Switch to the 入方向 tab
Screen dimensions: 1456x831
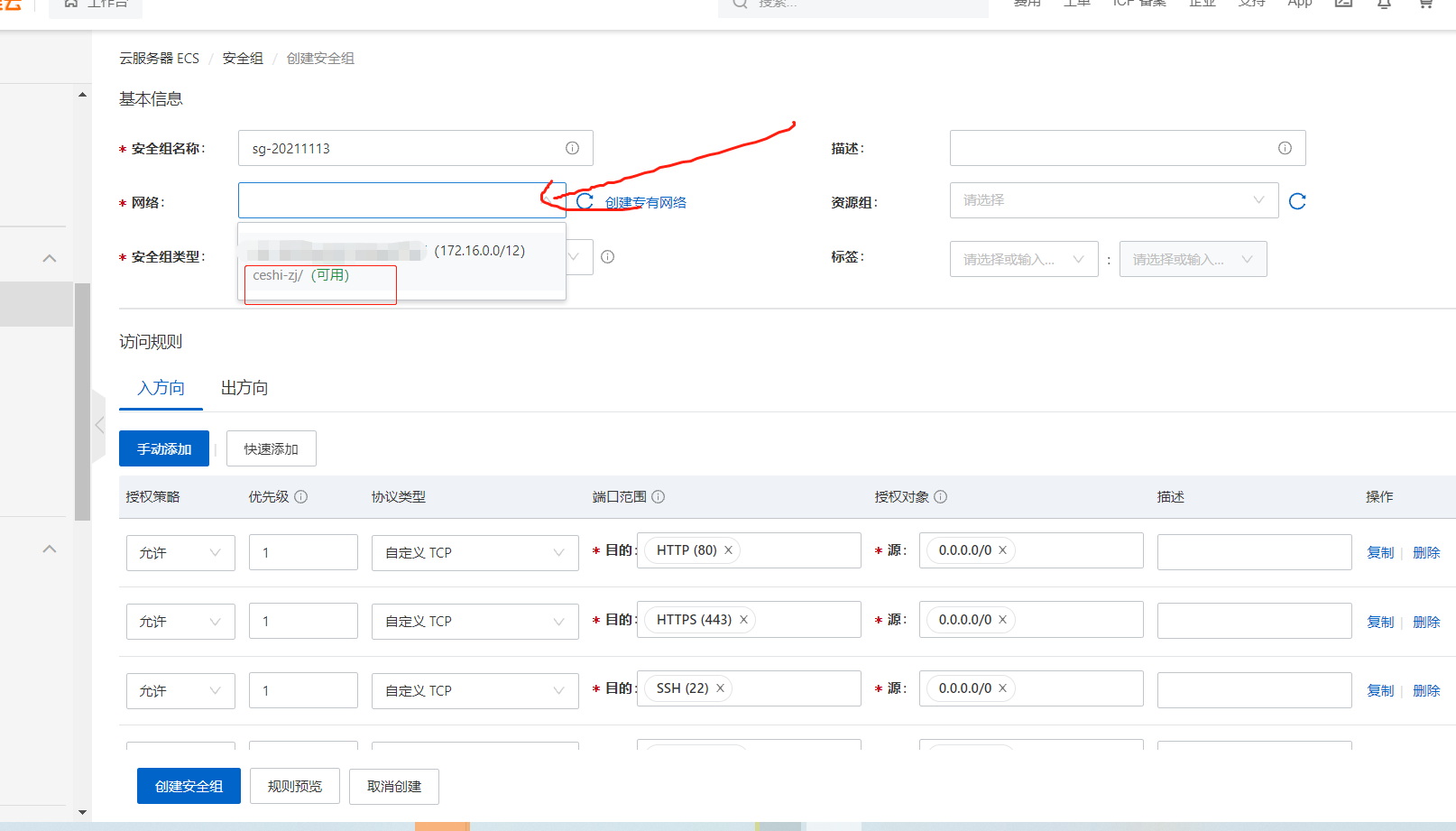click(161, 388)
